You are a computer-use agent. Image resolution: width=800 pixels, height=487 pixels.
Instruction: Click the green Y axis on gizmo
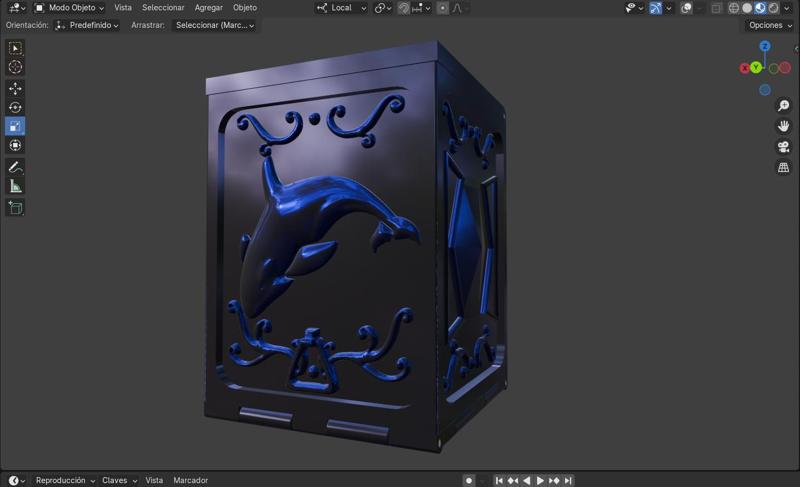756,67
